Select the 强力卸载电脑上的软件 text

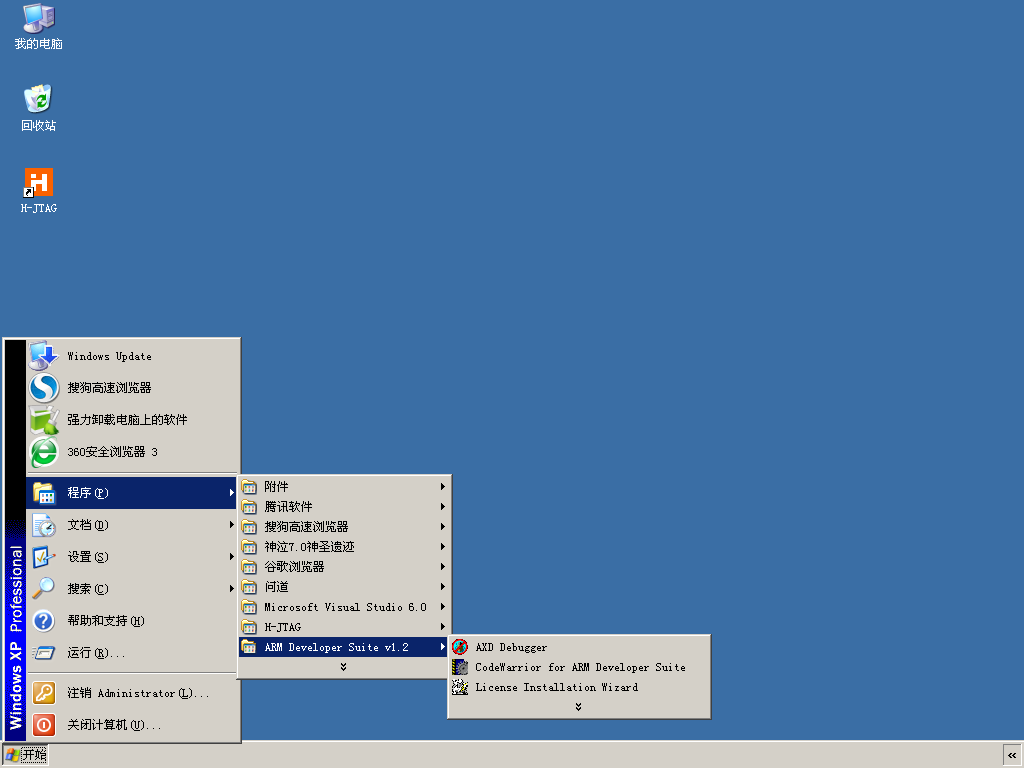pyautogui.click(x=127, y=420)
